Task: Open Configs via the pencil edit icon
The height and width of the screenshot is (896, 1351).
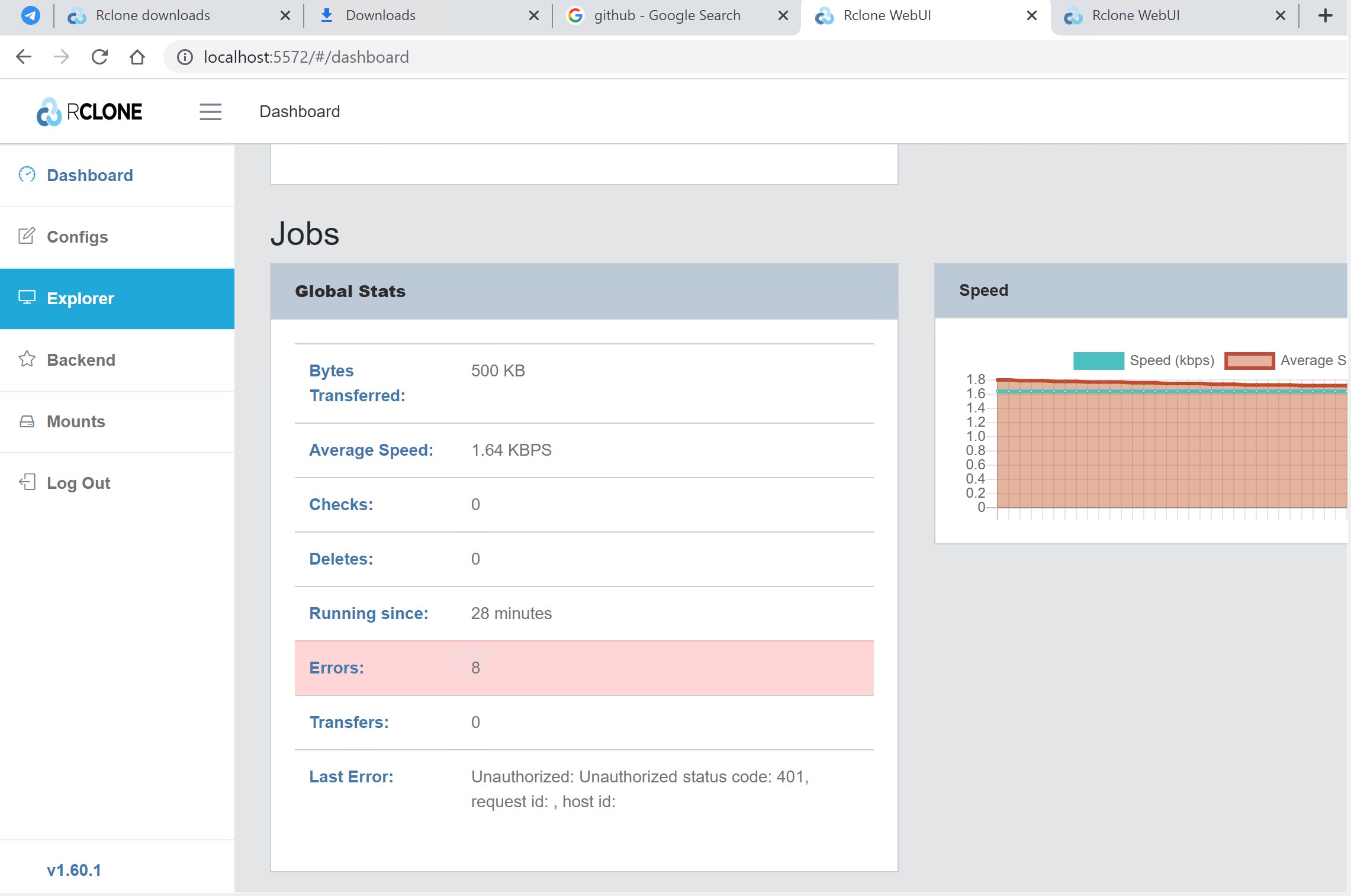Action: coord(27,236)
